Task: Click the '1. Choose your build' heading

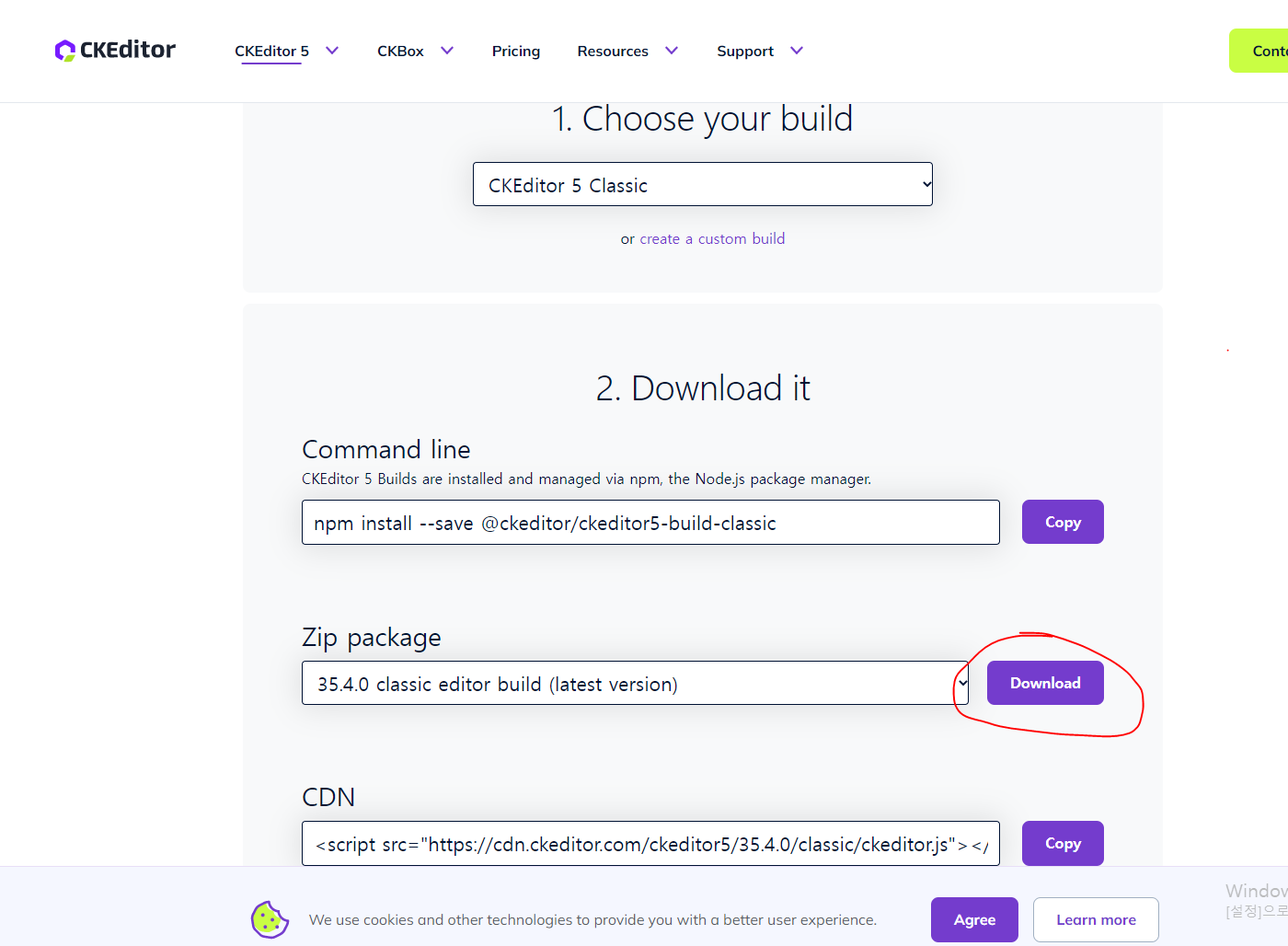Action: 703,119
